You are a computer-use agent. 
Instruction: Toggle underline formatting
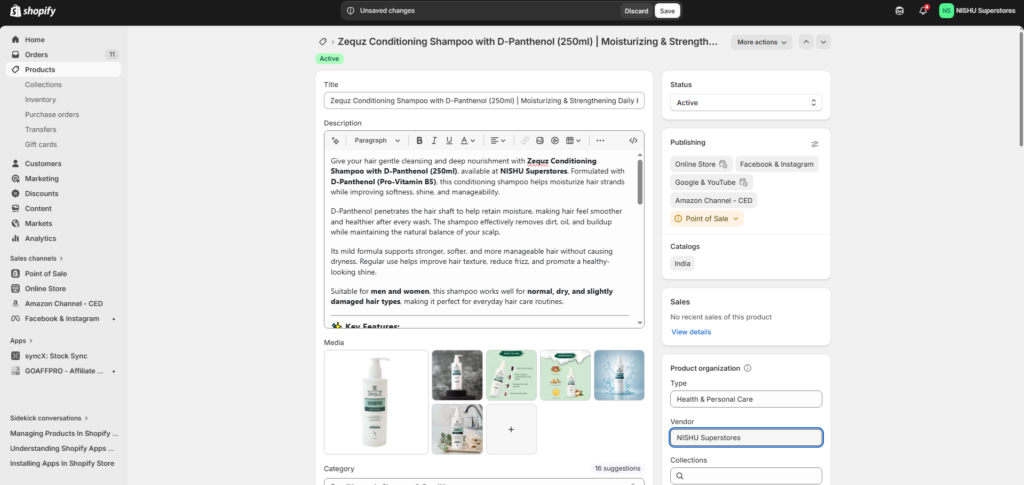[x=449, y=140]
